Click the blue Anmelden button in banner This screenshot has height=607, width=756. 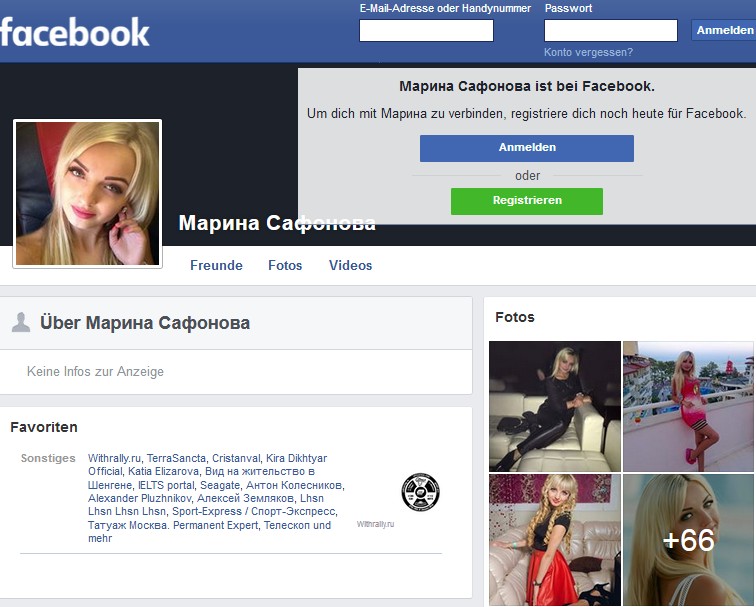[527, 148]
